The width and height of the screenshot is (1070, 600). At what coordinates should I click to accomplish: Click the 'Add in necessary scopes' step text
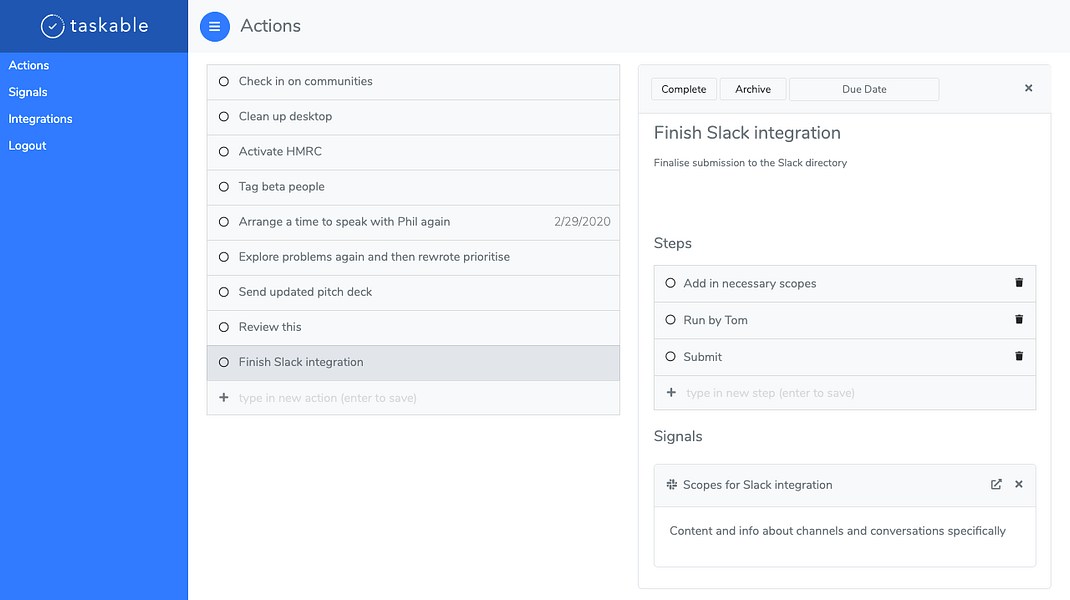pos(749,283)
